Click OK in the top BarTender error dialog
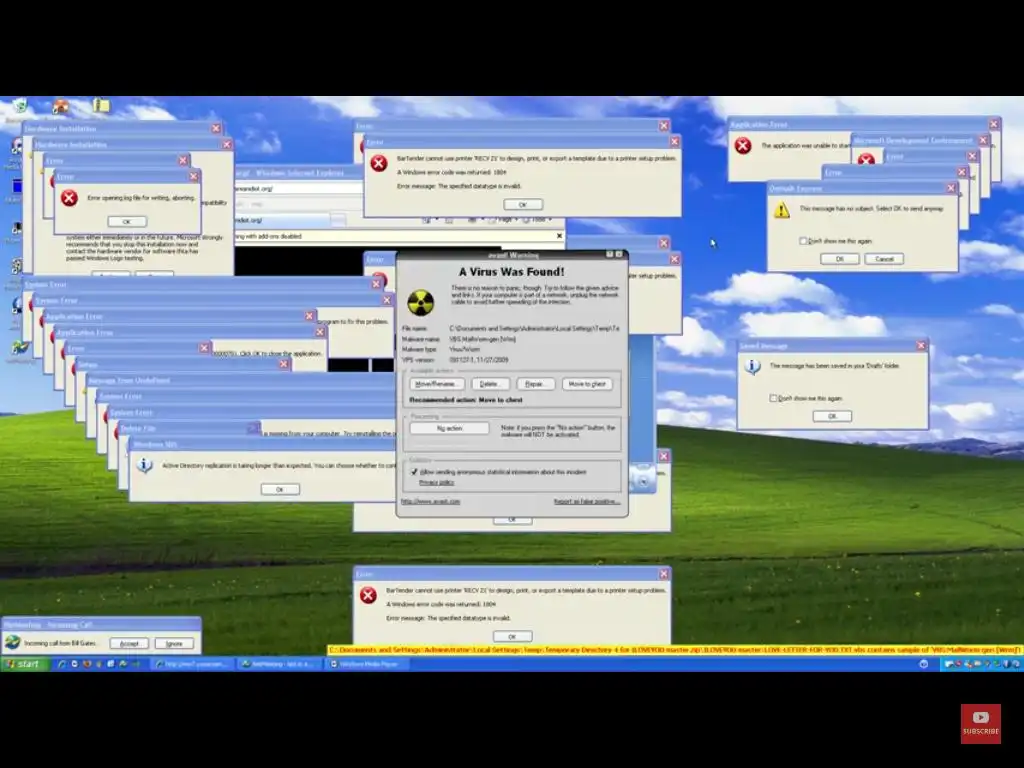The width and height of the screenshot is (1024, 768). click(523, 204)
